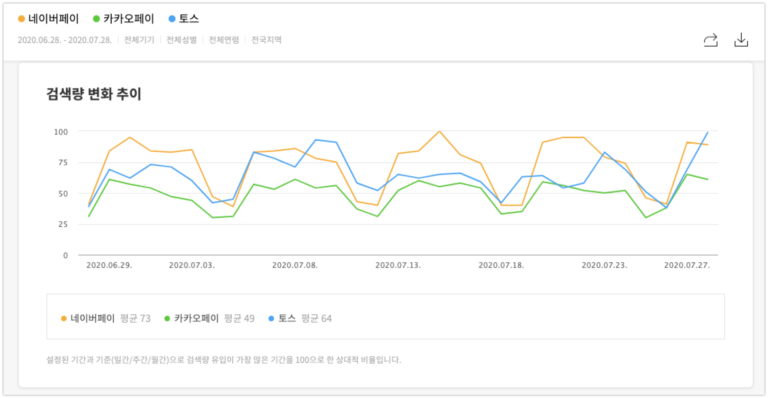Click the 전체연령 age filter
This screenshot has width=768, height=398.
tap(224, 40)
